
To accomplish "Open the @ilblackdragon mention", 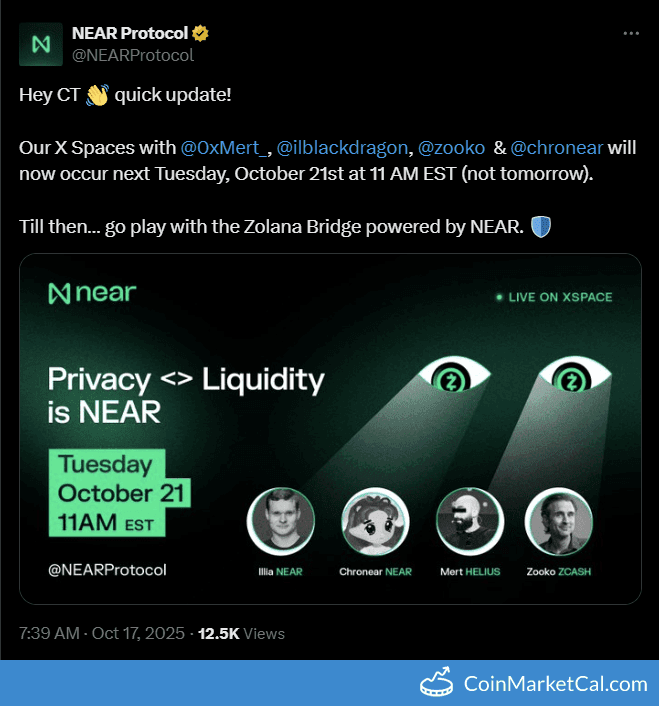I will coord(342,148).
